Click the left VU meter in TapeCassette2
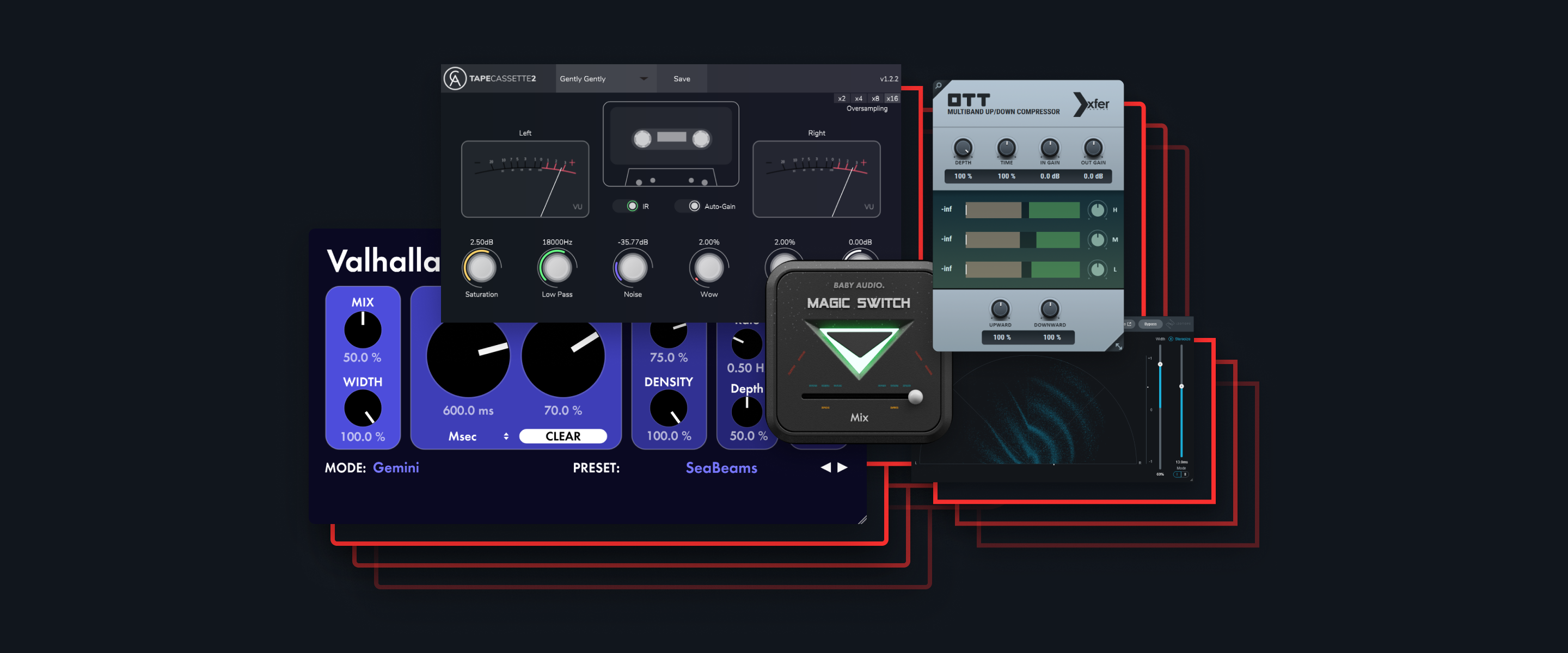Screen dimensions: 1568x653 (x=525, y=178)
